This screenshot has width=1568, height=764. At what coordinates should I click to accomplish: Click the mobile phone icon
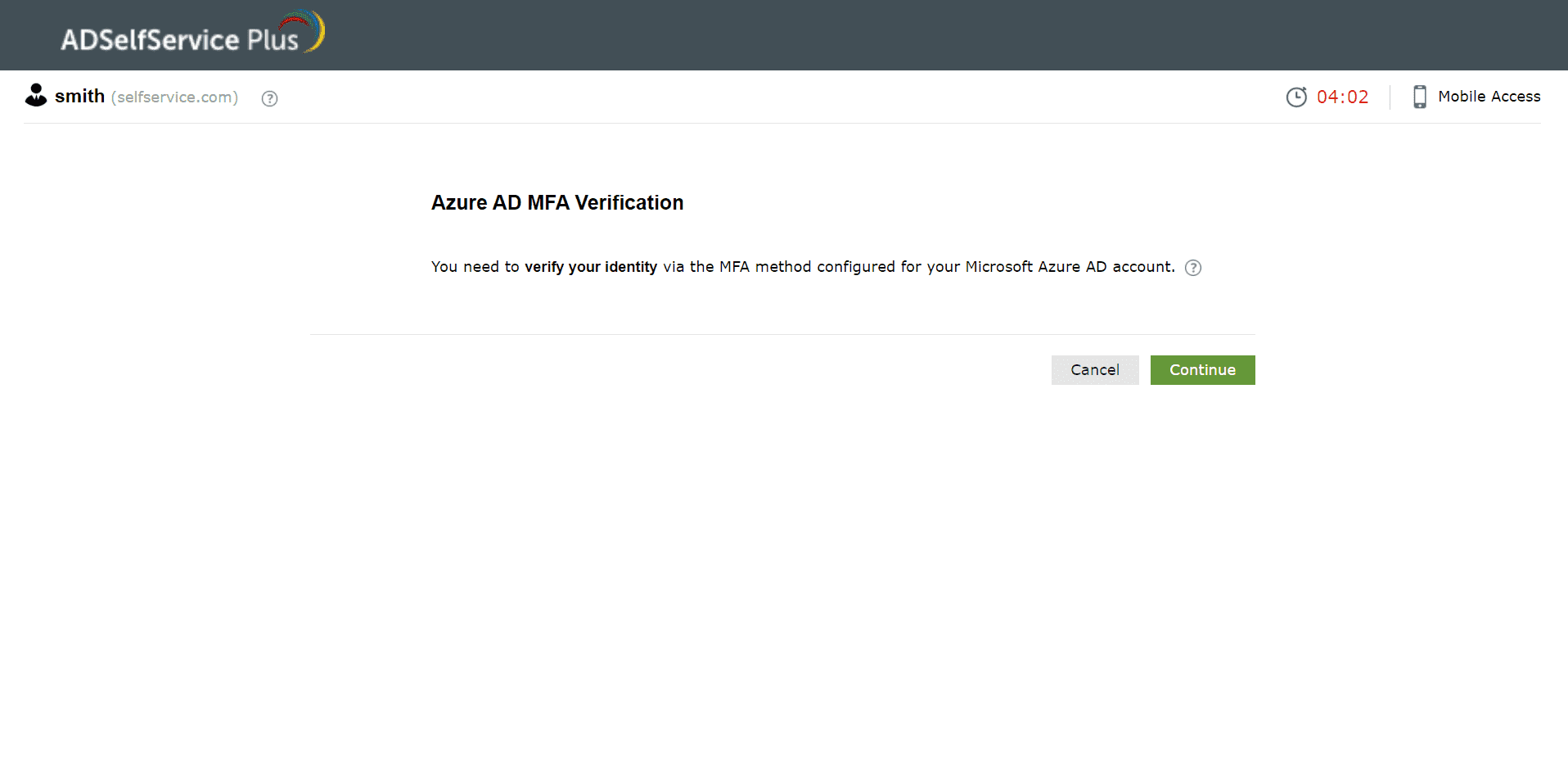click(1420, 97)
